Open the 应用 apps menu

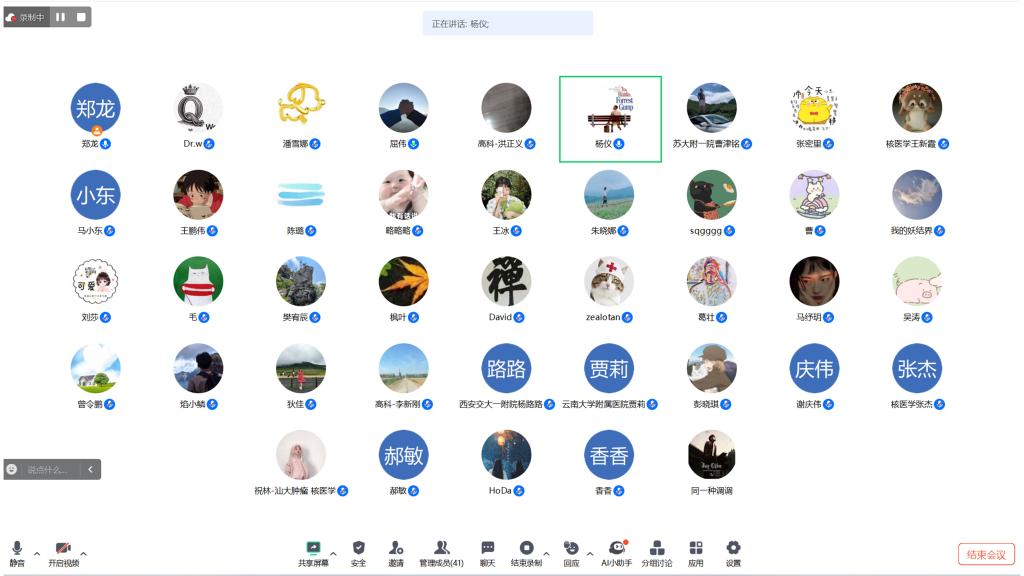pos(695,553)
